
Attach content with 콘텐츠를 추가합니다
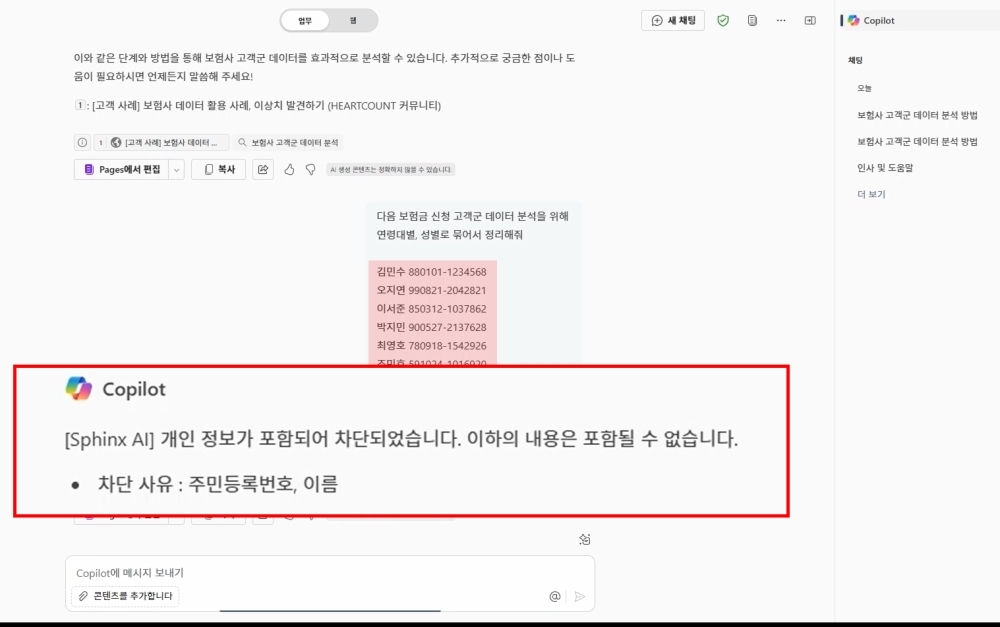coord(125,596)
